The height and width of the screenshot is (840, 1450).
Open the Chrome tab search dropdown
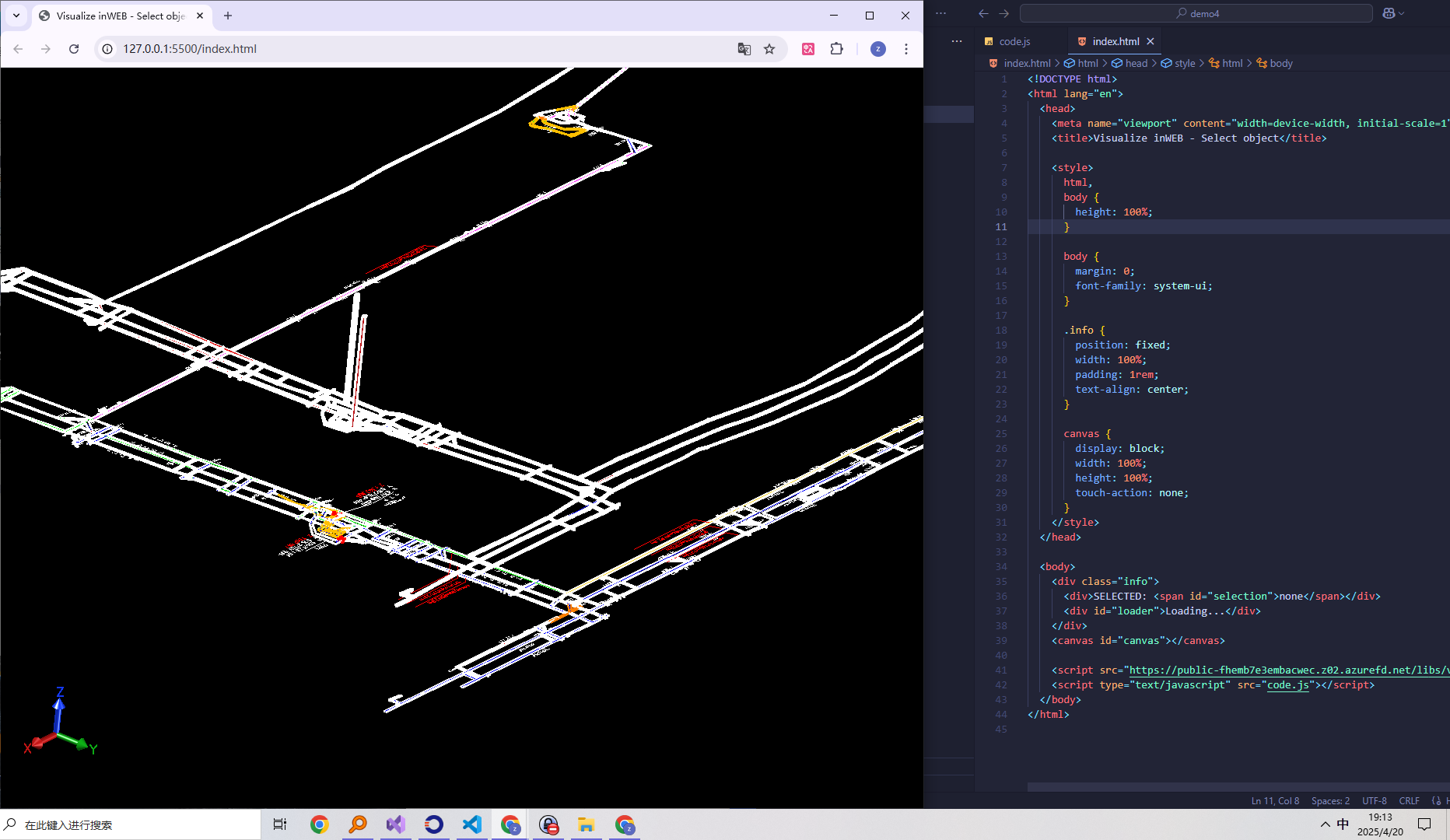pyautogui.click(x=16, y=16)
